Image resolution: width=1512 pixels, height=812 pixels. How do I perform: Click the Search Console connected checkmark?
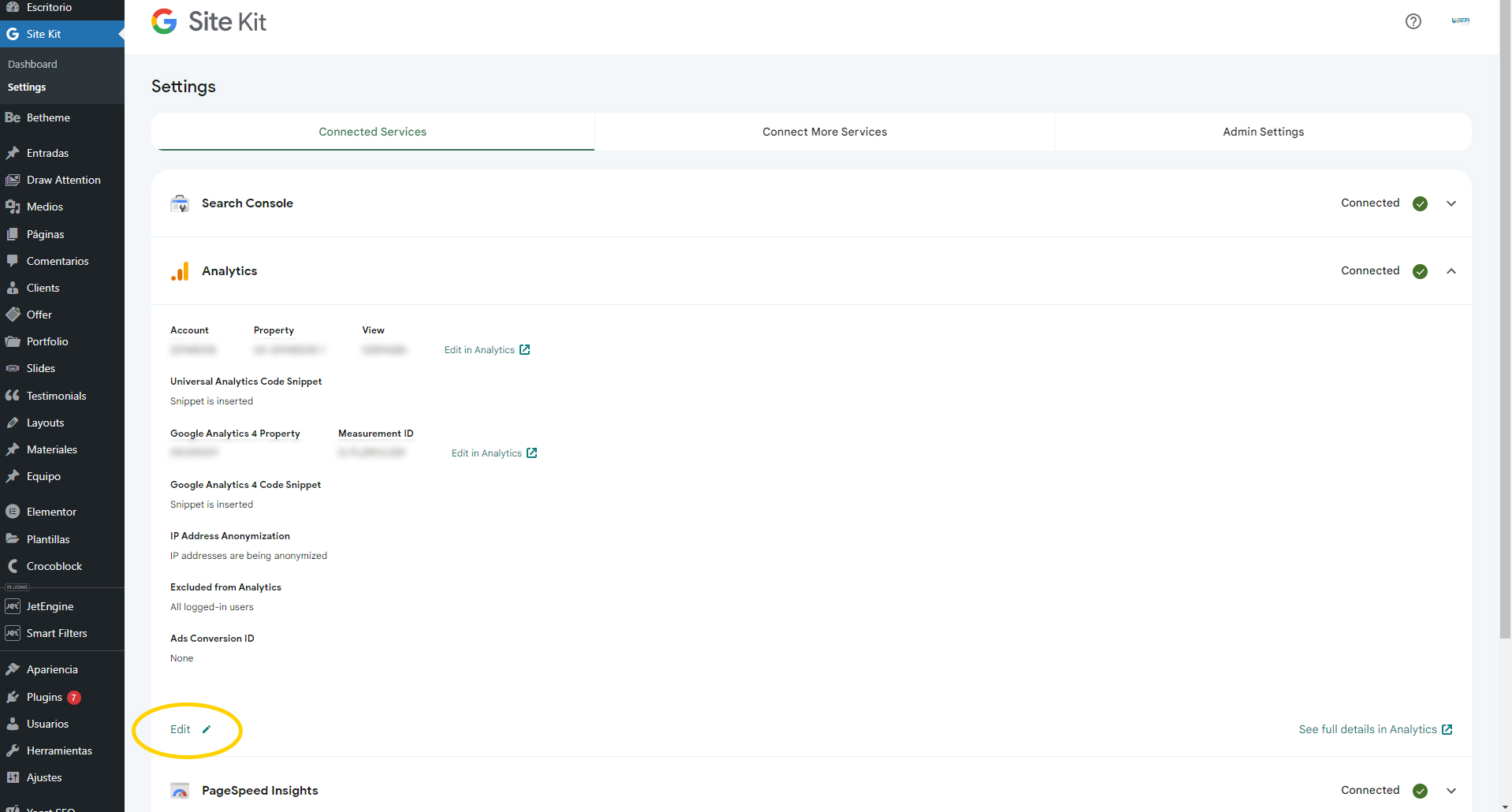point(1421,203)
